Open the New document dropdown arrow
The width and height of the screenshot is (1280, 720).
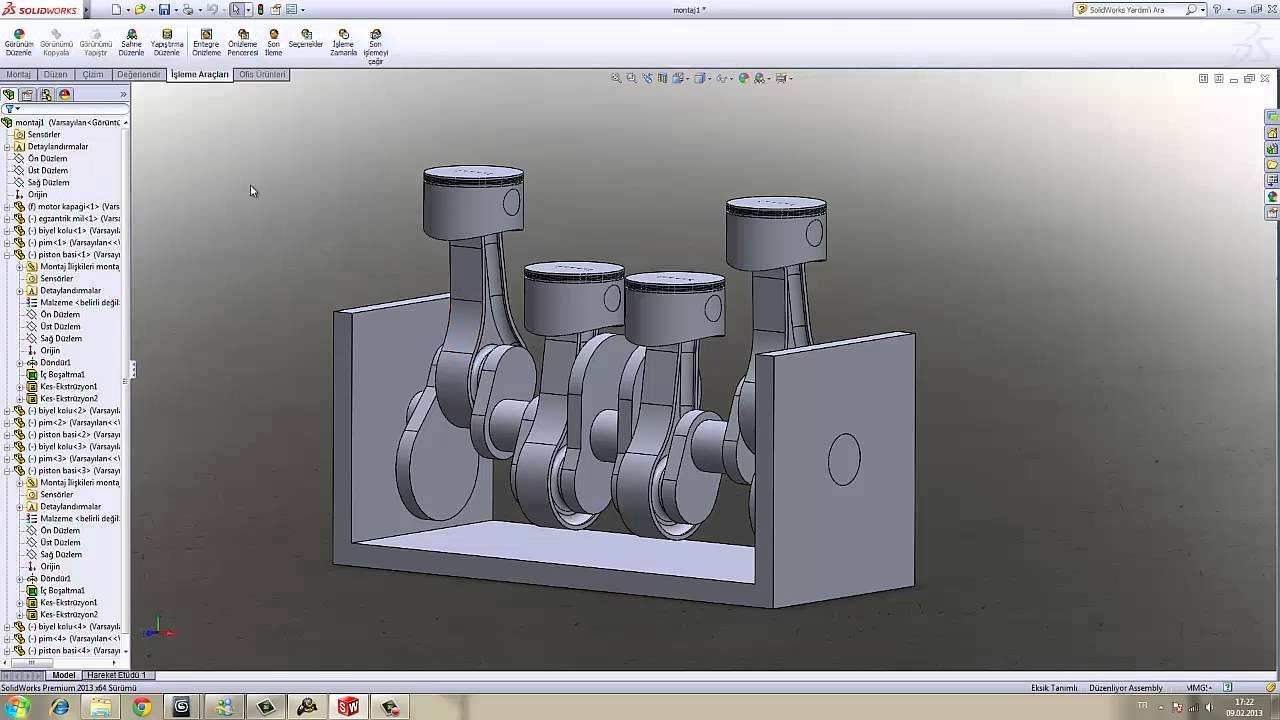(127, 9)
